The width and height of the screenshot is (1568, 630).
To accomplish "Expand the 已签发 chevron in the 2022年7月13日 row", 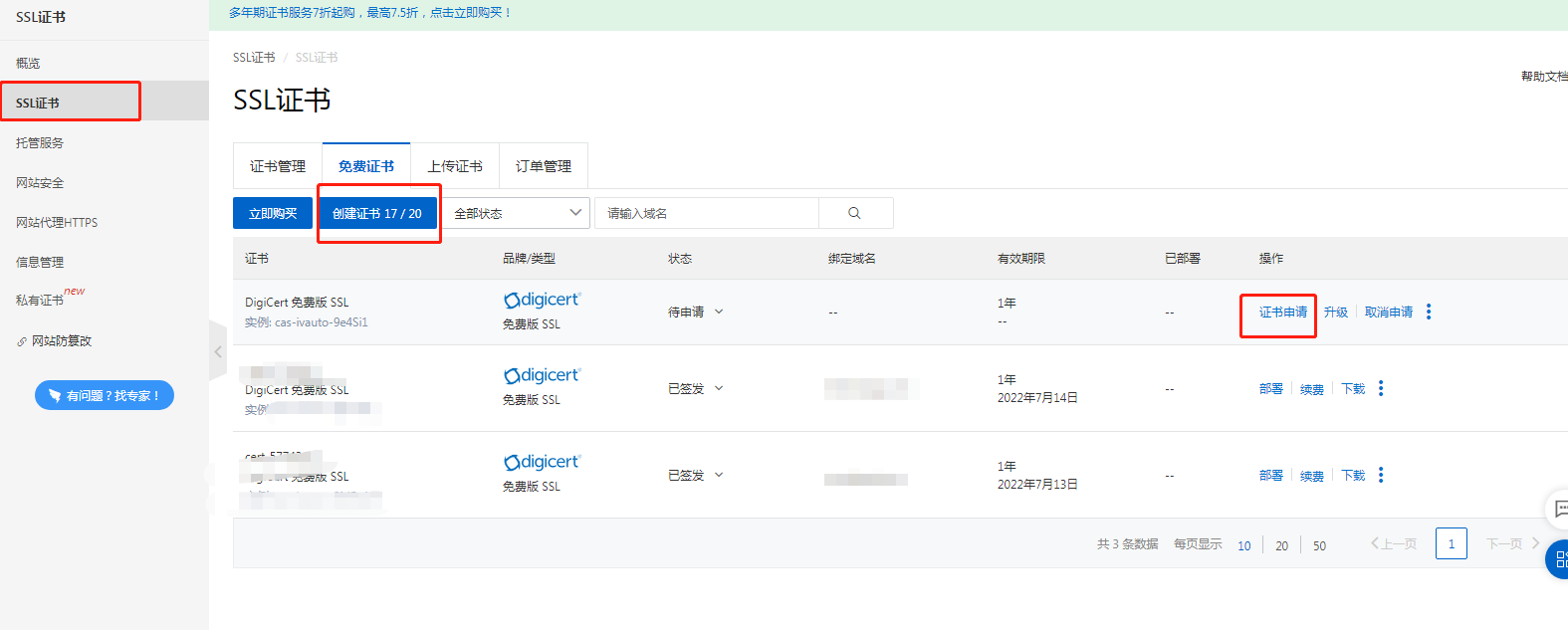I will 719,475.
